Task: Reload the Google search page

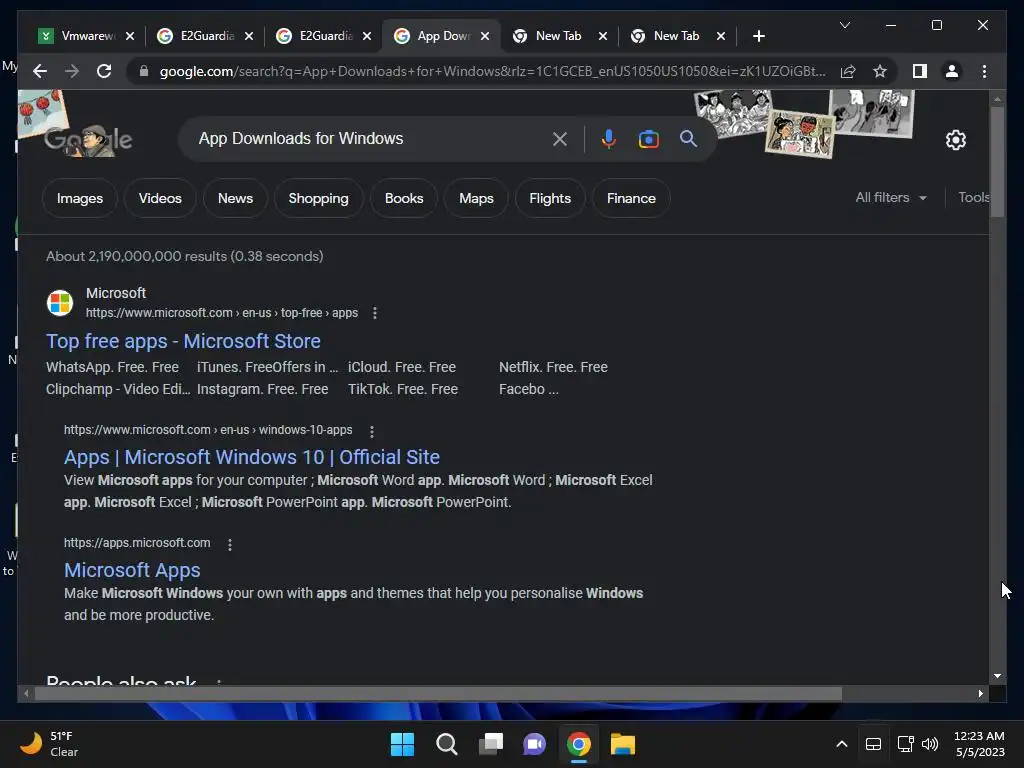Action: (104, 71)
